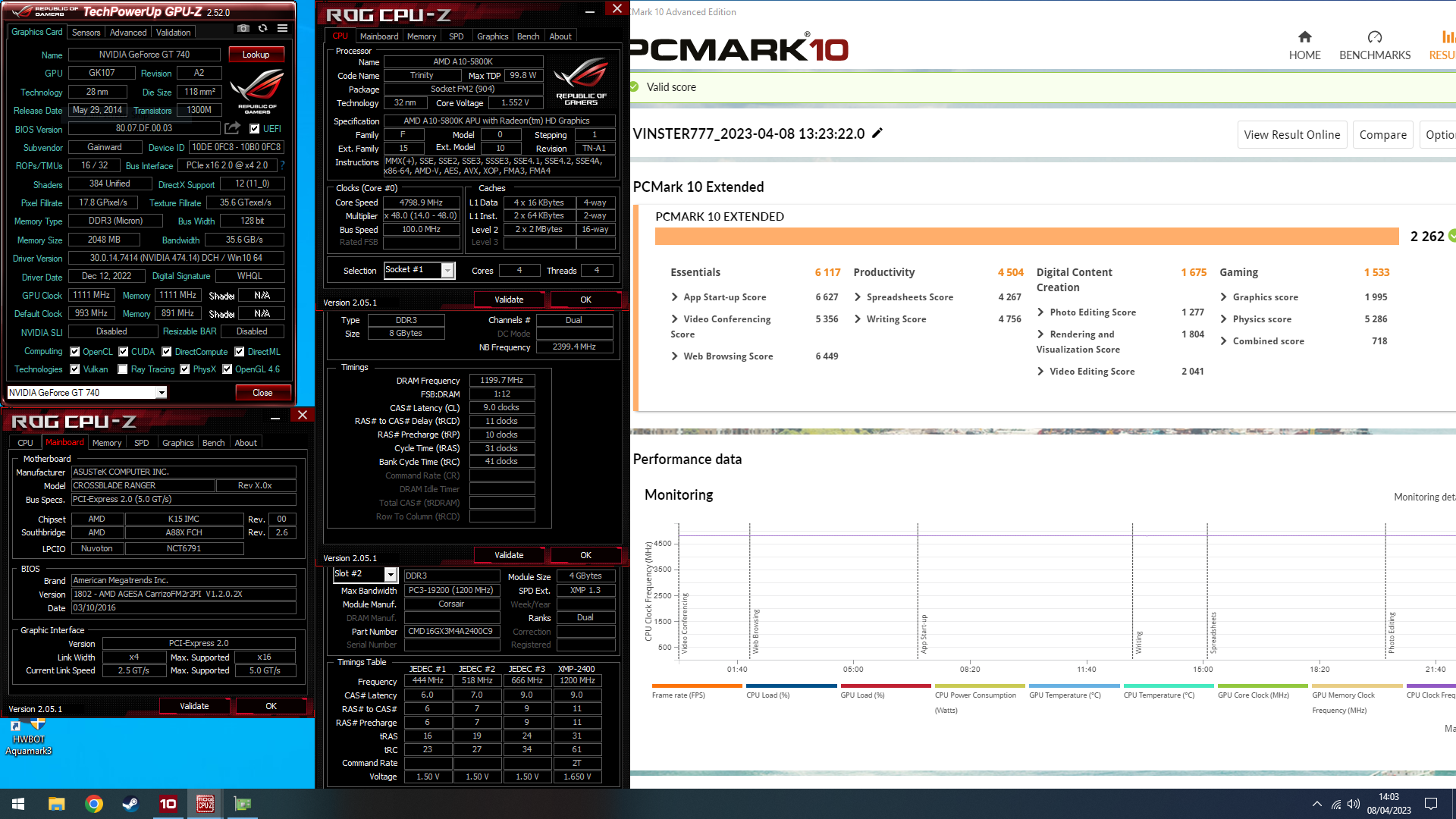Switch to the Sensors tab in GPU-Z

coord(86,33)
